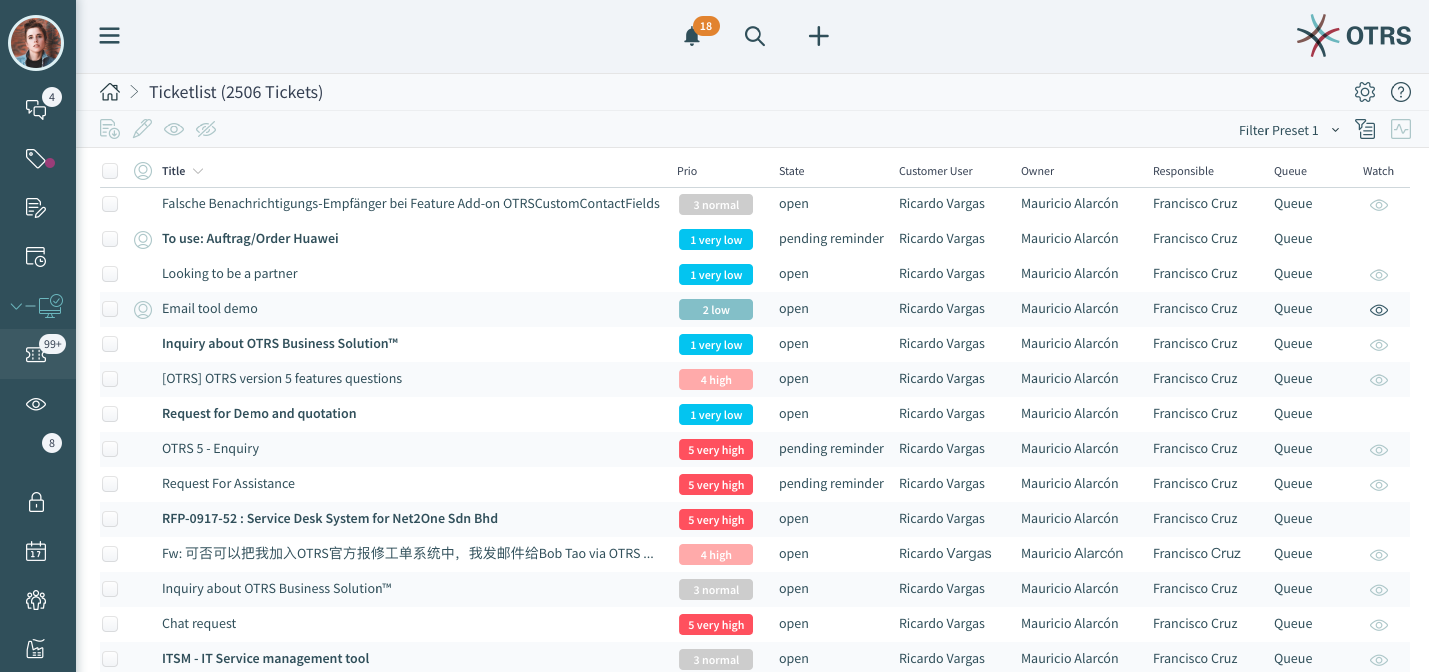Tick checkbox for Auftrag/Order Huawei ticket
The width and height of the screenshot is (1429, 672).
[110, 239]
